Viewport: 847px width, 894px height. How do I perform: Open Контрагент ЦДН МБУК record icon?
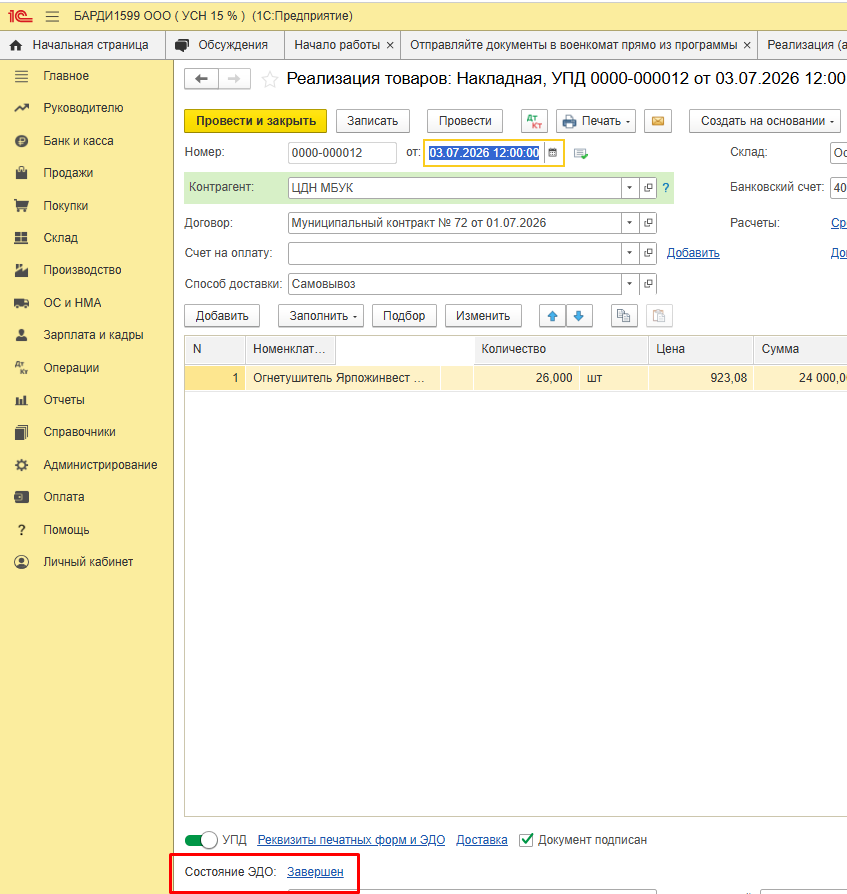(x=648, y=188)
